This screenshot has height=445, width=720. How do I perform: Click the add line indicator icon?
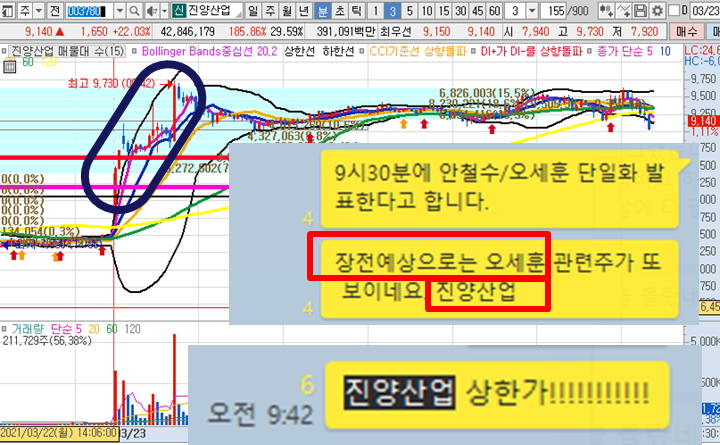(623, 10)
